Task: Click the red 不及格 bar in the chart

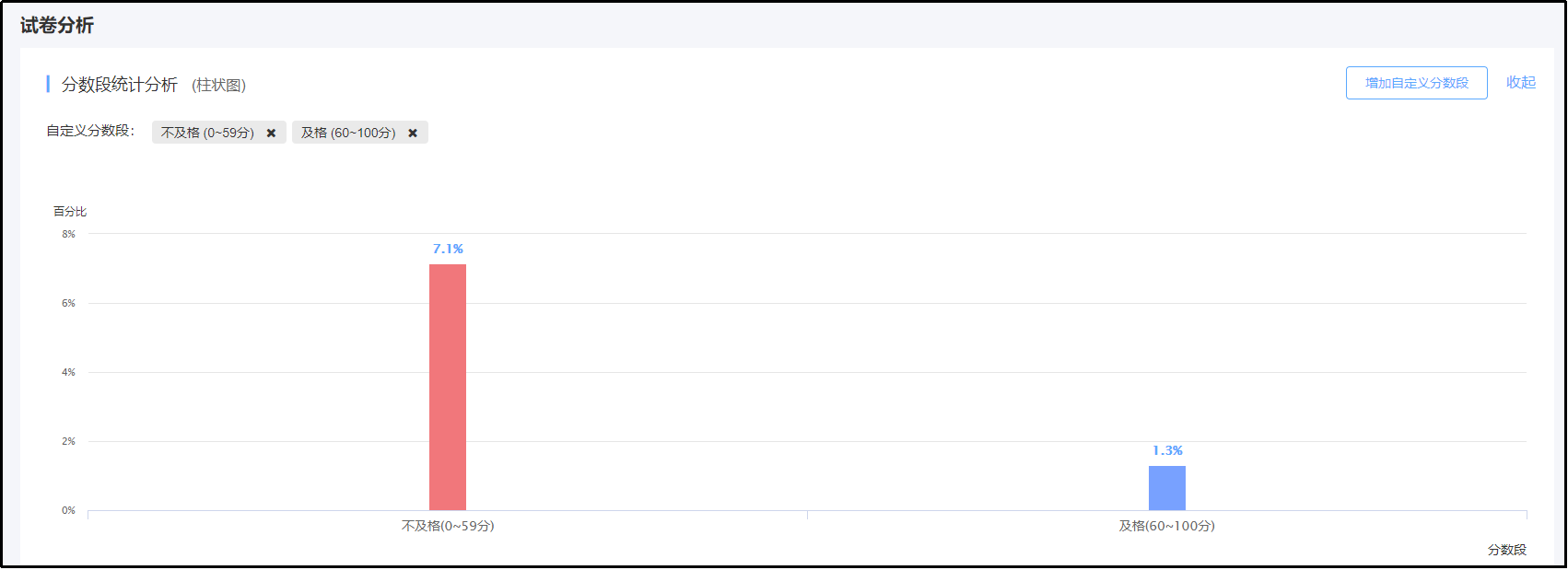Action: (x=448, y=387)
